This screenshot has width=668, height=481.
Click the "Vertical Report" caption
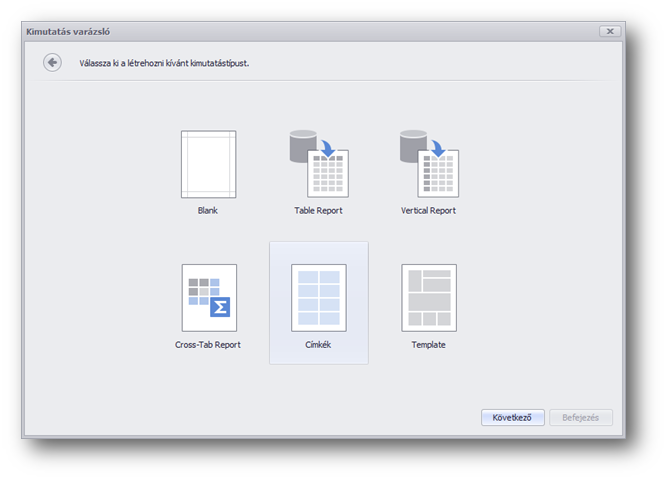(428, 211)
